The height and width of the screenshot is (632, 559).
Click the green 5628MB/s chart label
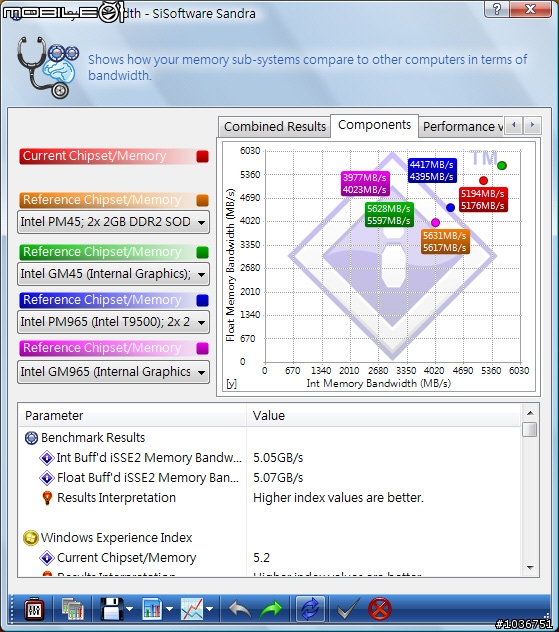coord(389,214)
